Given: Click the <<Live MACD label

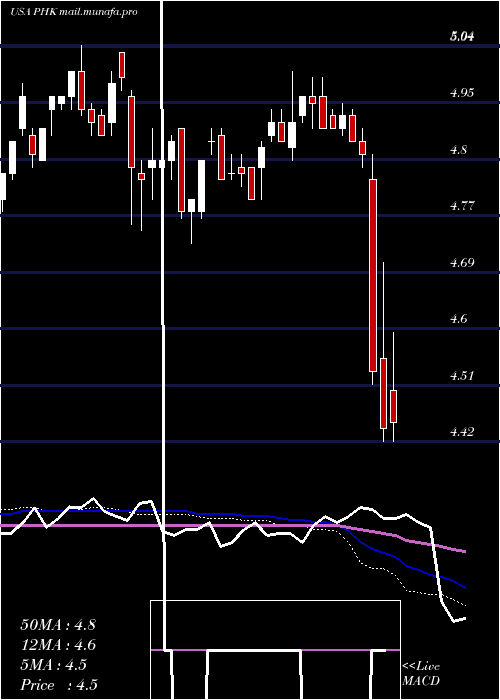Looking at the screenshot, I should (x=421, y=674).
